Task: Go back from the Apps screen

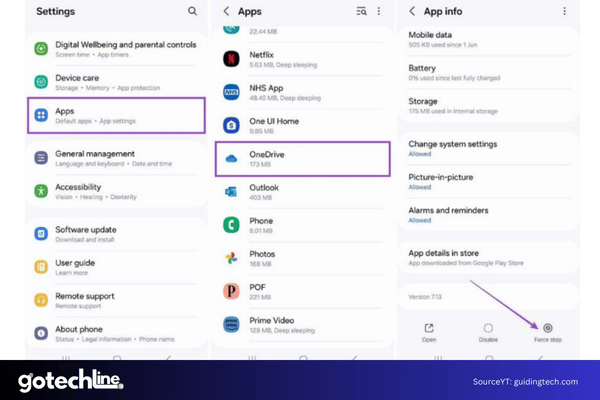Action: [x=226, y=11]
